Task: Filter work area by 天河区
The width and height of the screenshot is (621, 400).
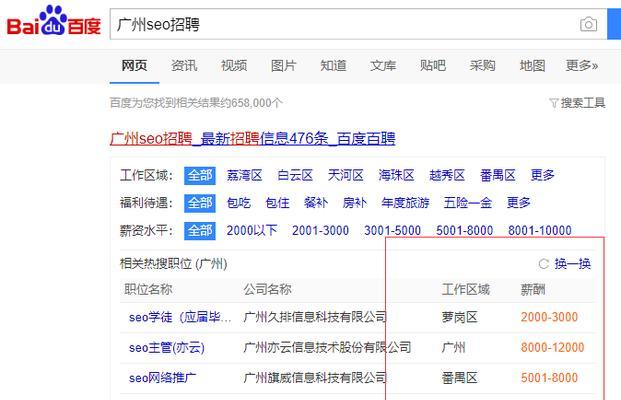Action: [346, 175]
